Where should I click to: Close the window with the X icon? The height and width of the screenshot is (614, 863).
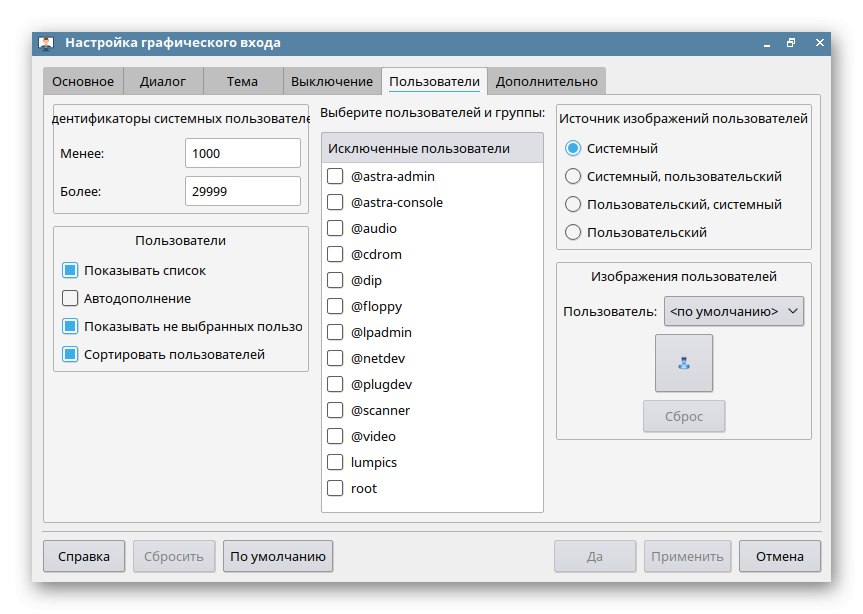(819, 43)
